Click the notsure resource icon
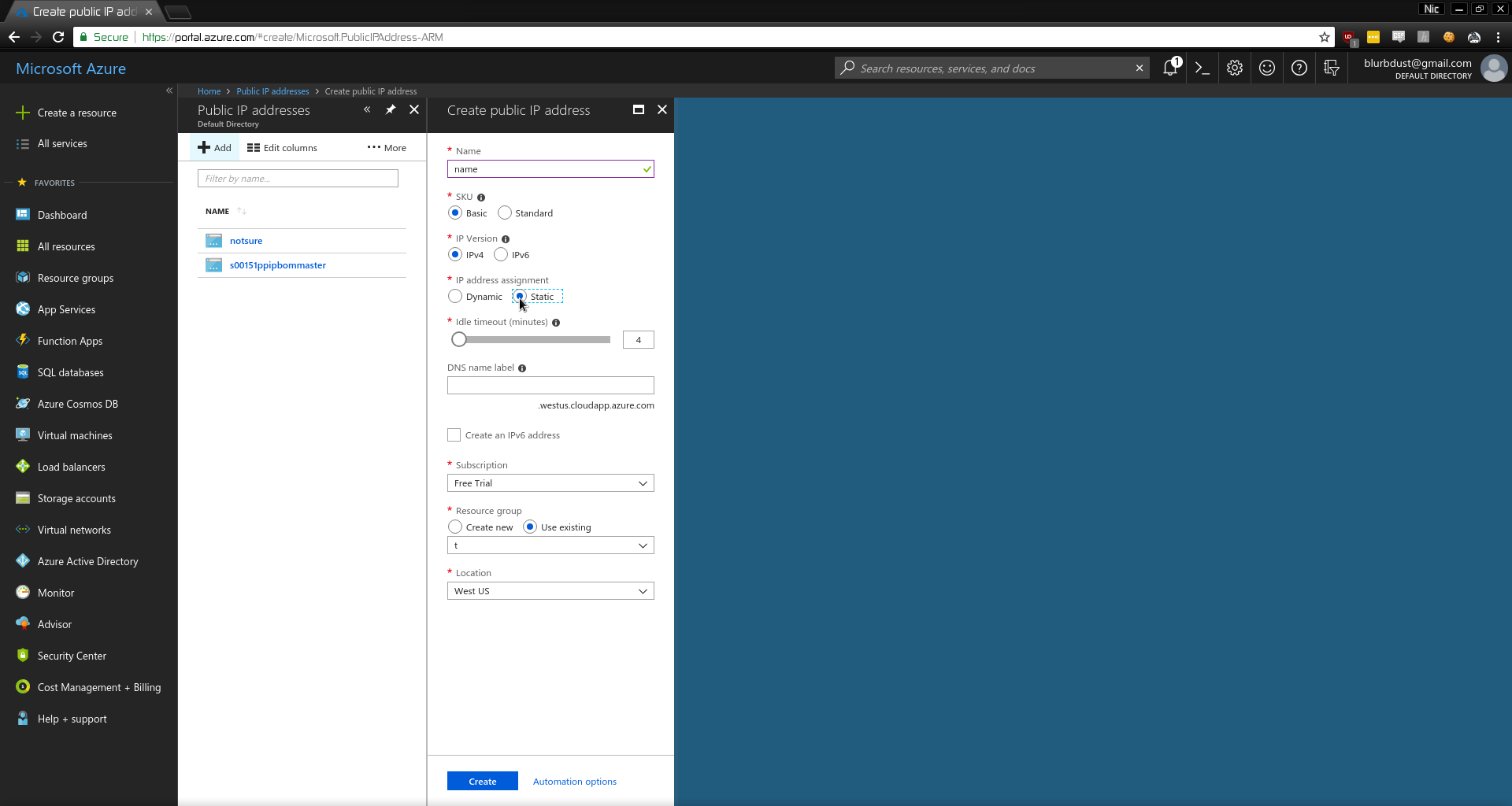This screenshot has height=806, width=1512. coord(213,241)
